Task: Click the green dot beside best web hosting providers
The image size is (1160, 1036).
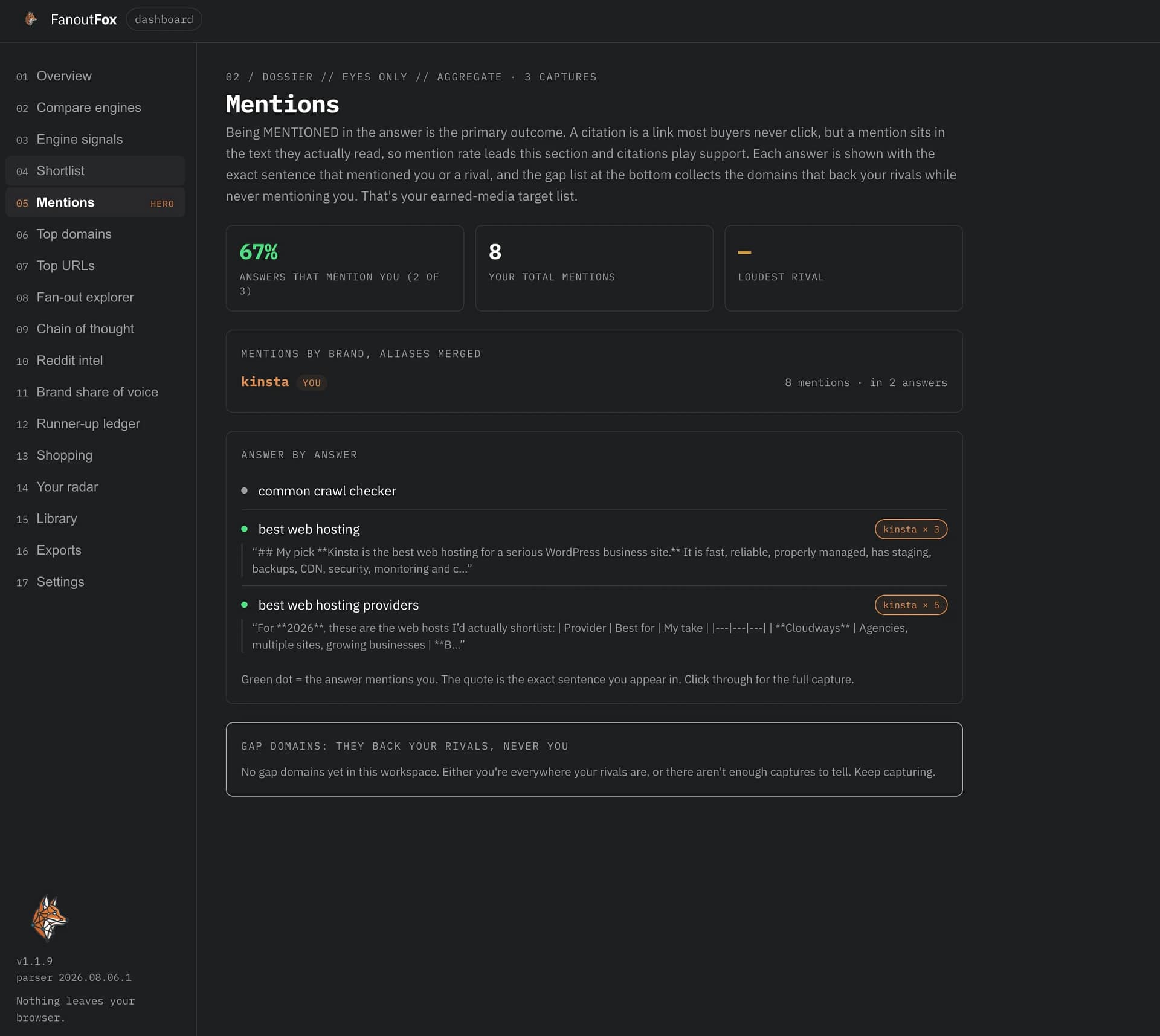Action: (244, 605)
